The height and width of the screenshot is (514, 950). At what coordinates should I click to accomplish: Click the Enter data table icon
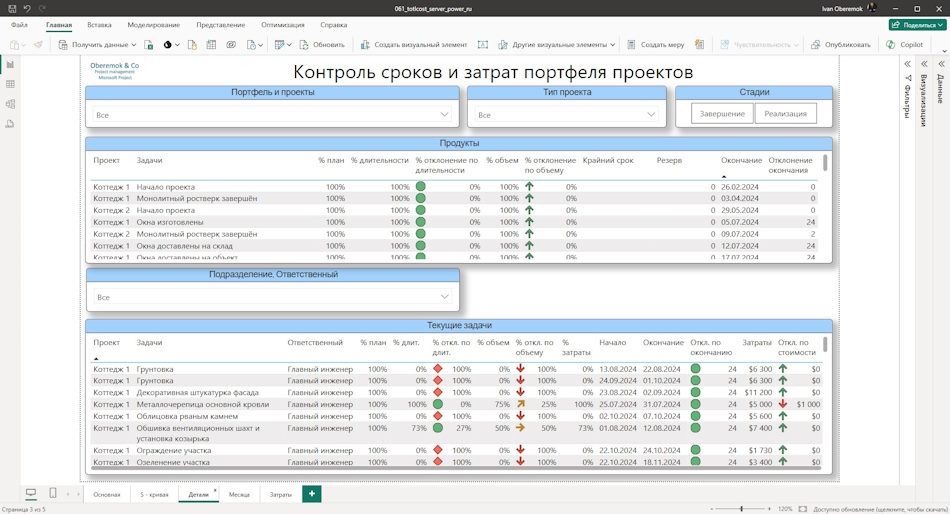tap(211, 44)
